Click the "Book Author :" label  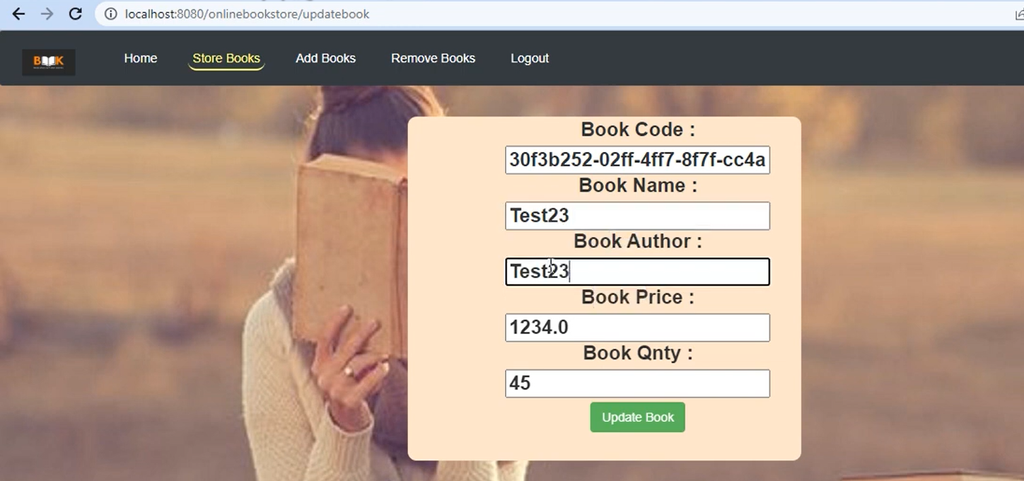click(x=638, y=241)
